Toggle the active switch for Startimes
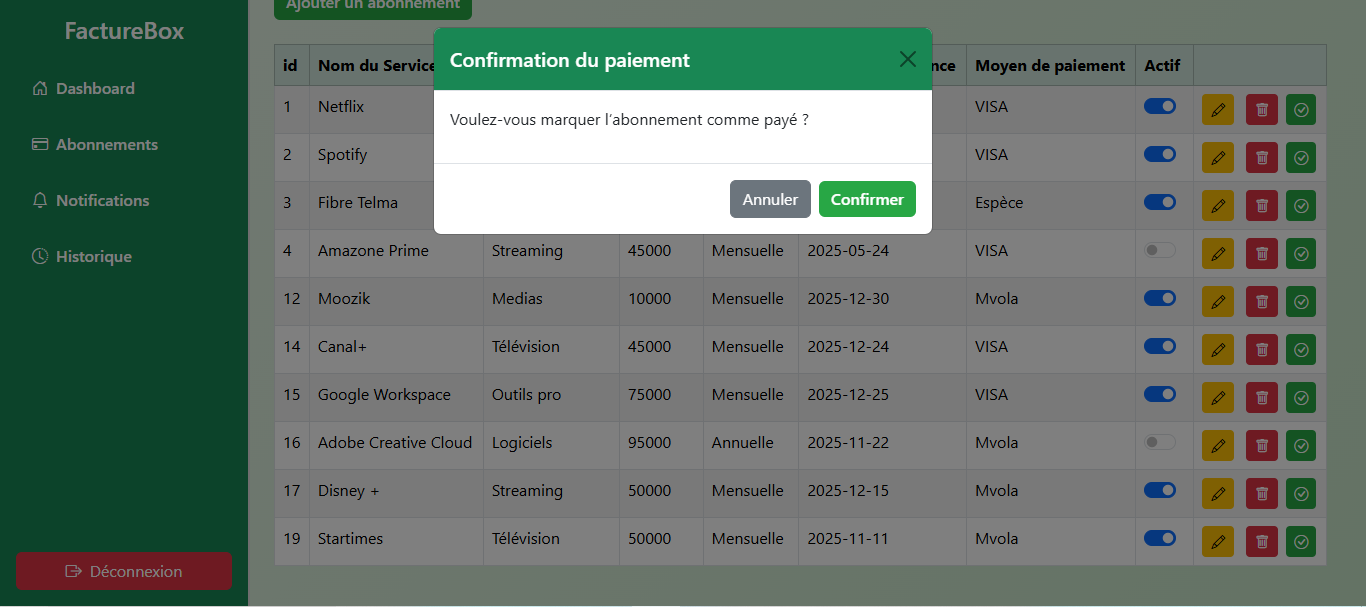 click(x=1160, y=538)
